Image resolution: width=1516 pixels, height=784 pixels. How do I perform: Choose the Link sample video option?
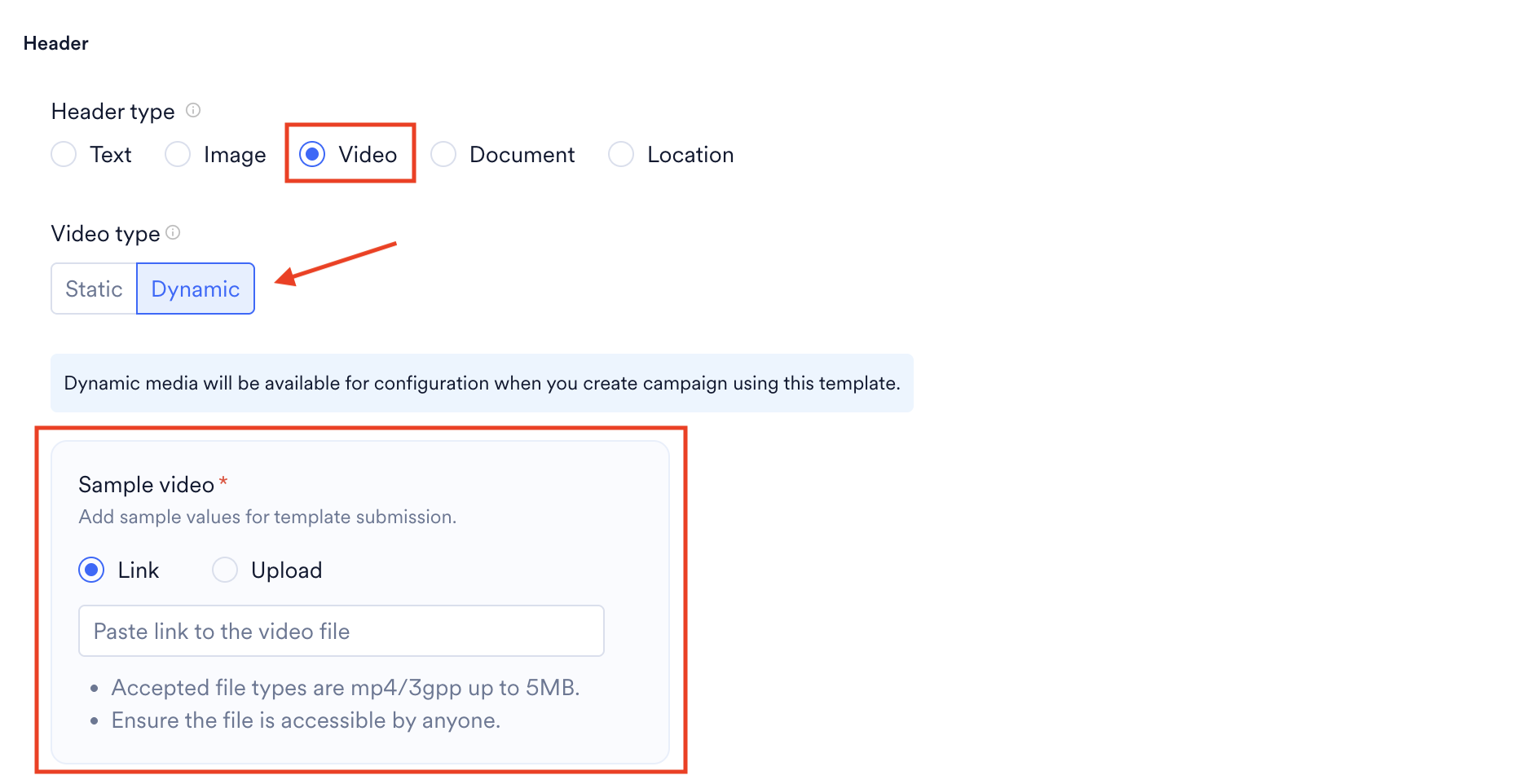coord(91,570)
